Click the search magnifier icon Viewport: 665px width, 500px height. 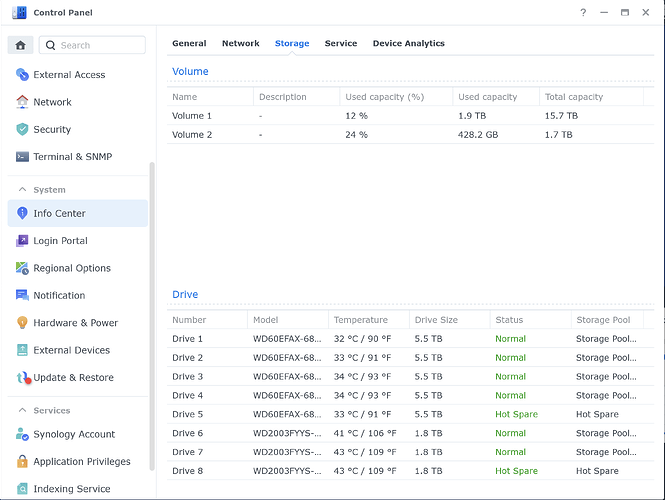50,45
